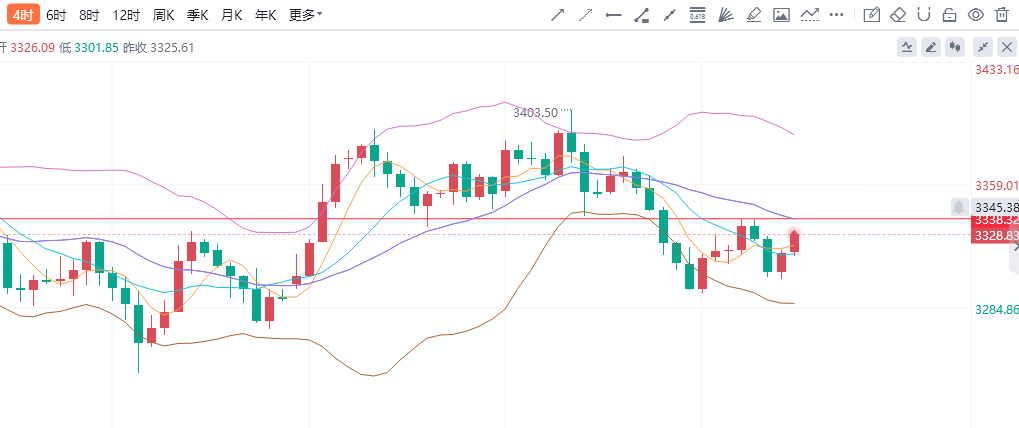The image size is (1019, 428).
Task: Select the highlighter marker tool
Action: pyautogui.click(x=754, y=15)
